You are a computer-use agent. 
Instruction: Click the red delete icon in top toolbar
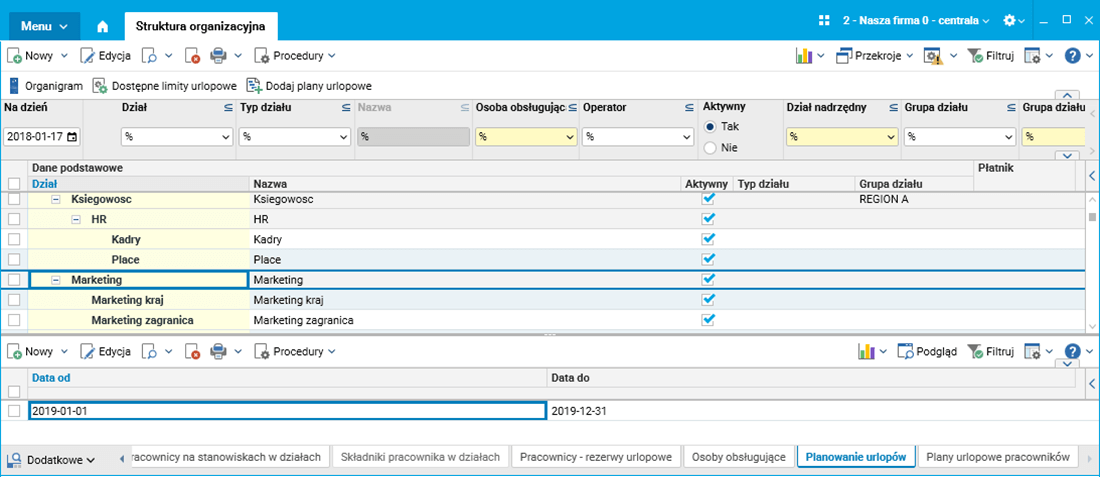pyautogui.click(x=192, y=56)
